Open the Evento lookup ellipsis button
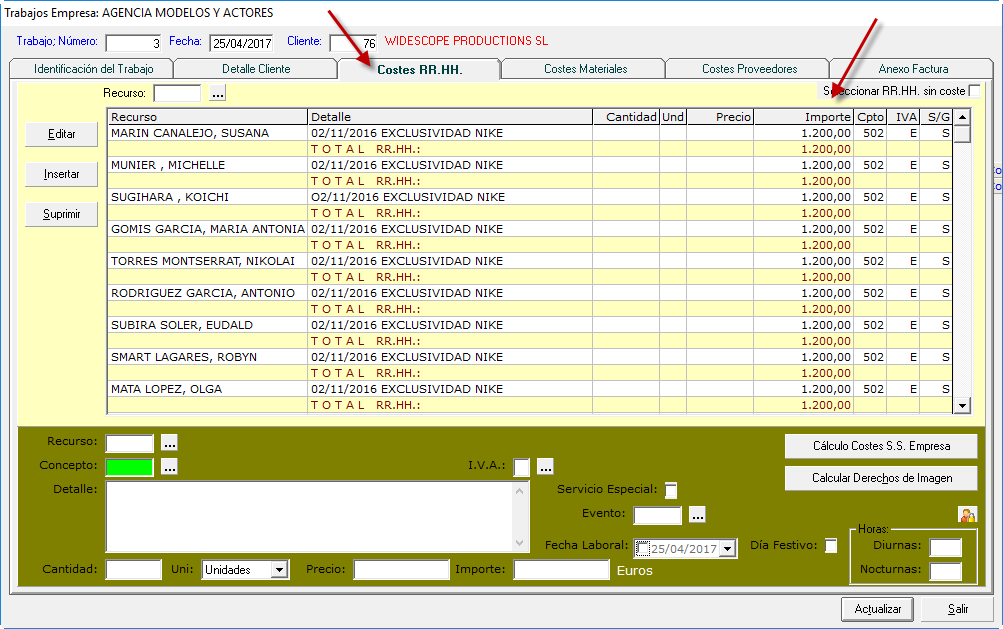 697,514
